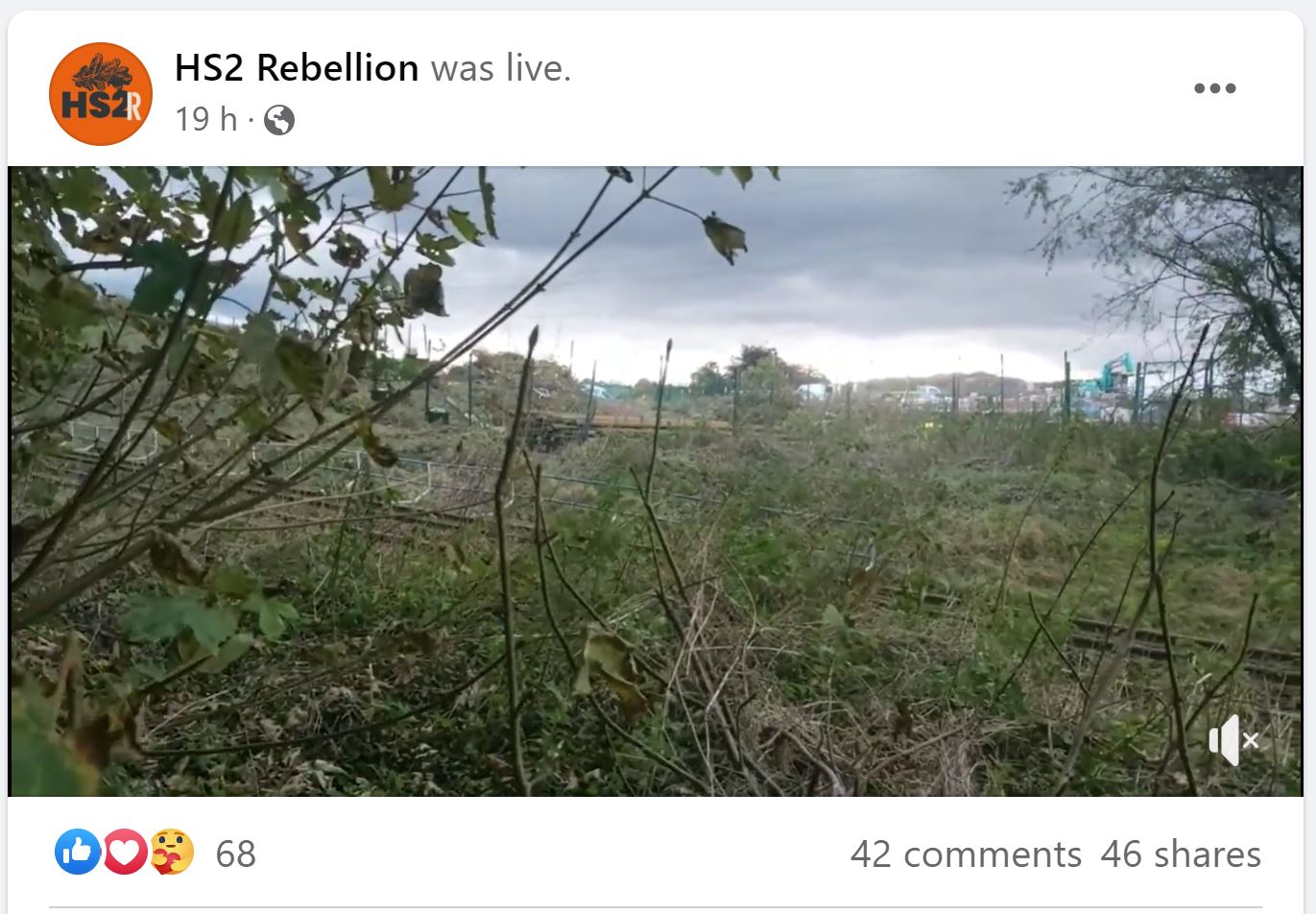Image resolution: width=1316 pixels, height=914 pixels.
Task: Unmute the video with the speaker icon
Action: pos(1232,740)
